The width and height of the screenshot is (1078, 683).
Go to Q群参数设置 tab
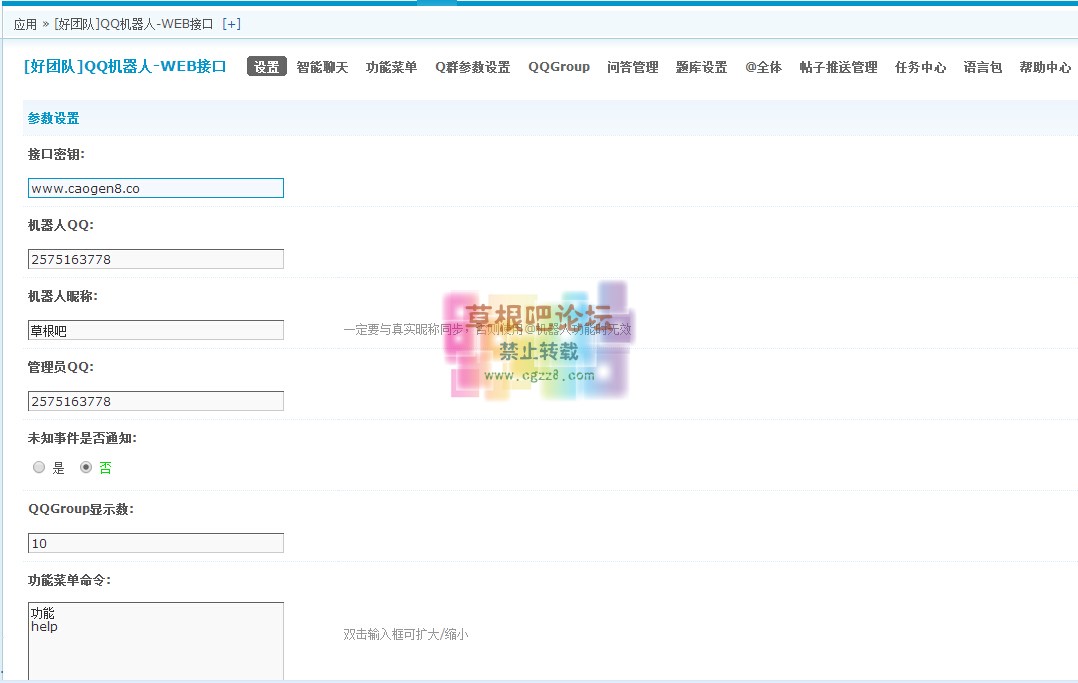point(472,68)
